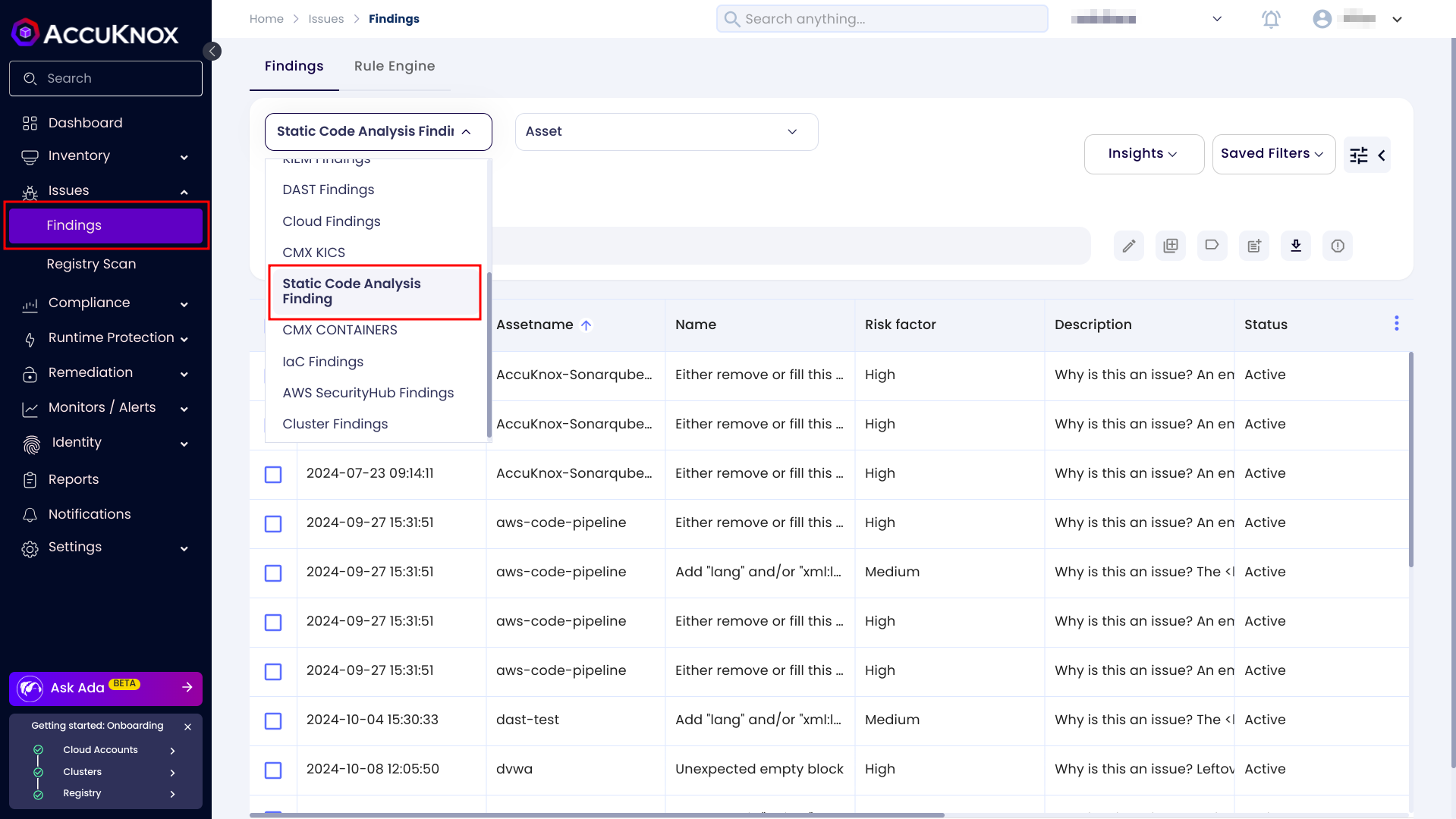Click the Ask Ada arrow button
This screenshot has height=819, width=1456.
point(187,688)
